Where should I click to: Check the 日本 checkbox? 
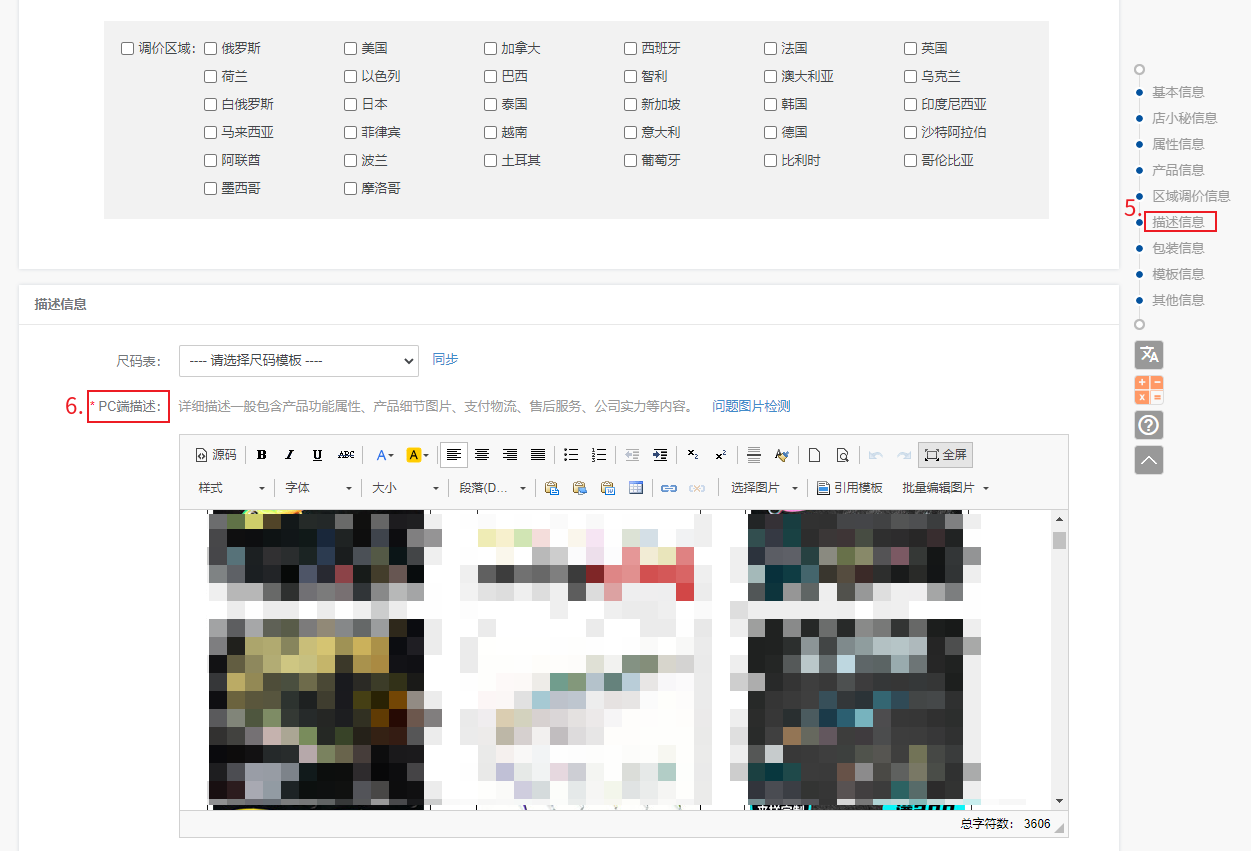click(x=350, y=104)
